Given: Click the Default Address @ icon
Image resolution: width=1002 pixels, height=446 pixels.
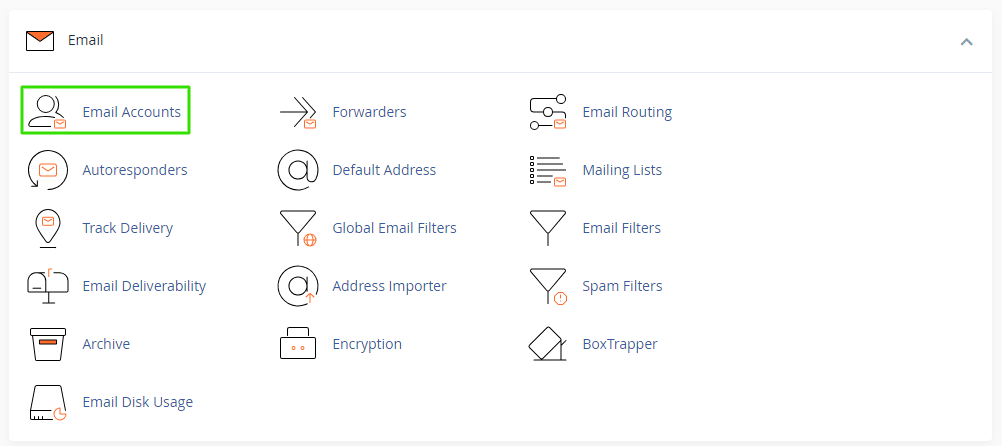Looking at the screenshot, I should (297, 170).
